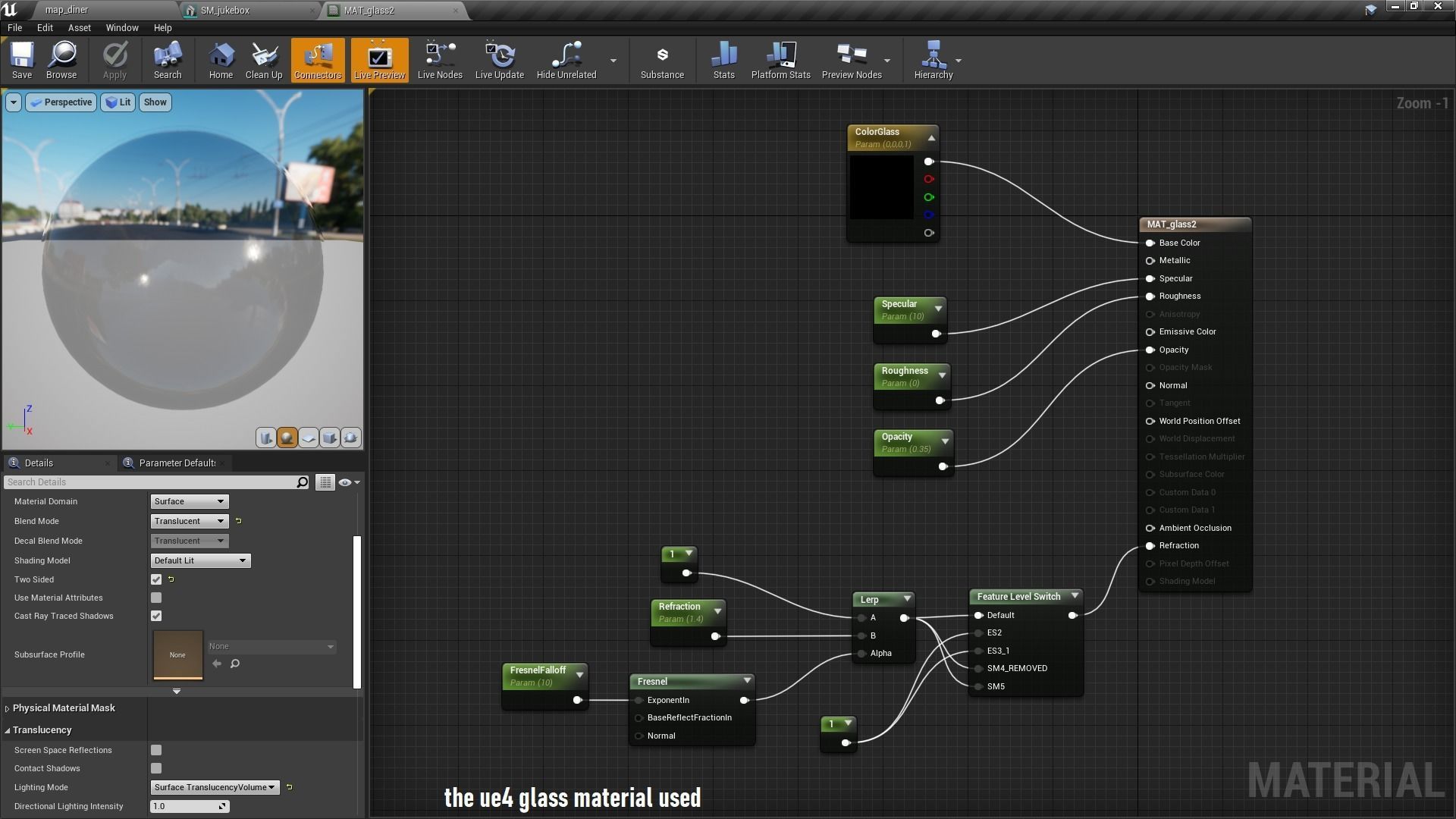1456x819 pixels.
Task: Open the Asset menu
Action: (79, 27)
